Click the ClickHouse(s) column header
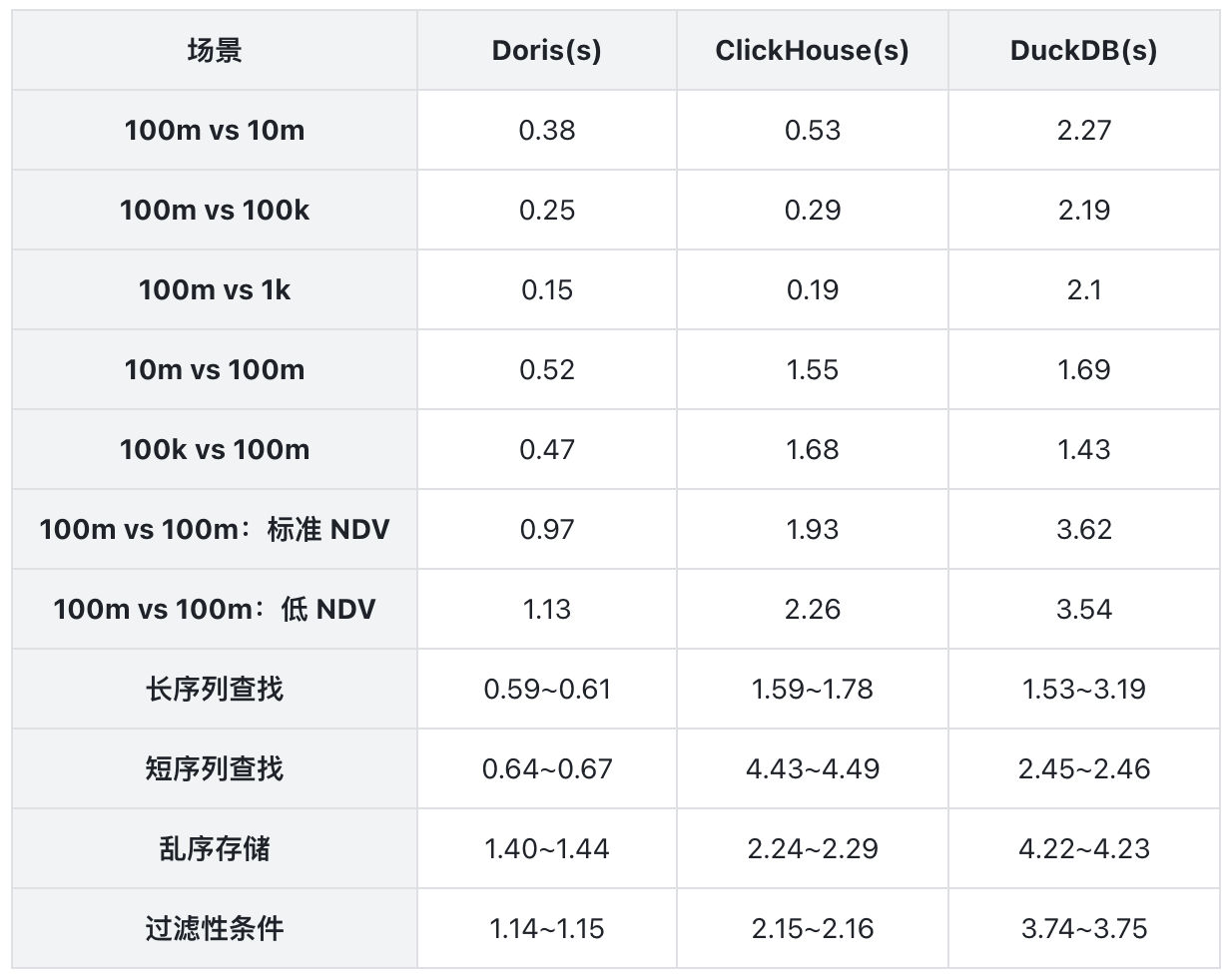Screen dimensions: 1232x978 [813, 50]
